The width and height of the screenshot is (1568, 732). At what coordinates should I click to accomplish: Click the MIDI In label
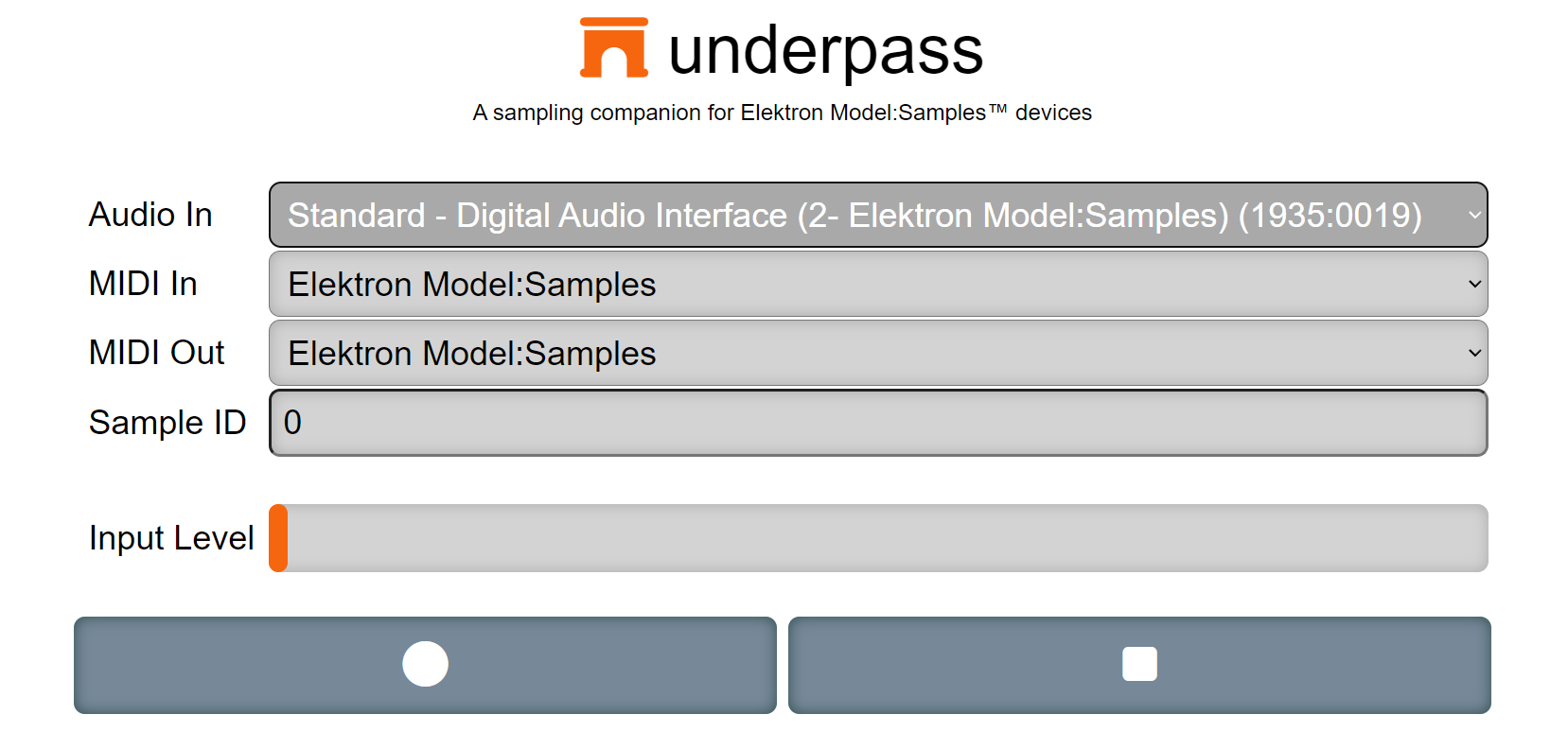click(x=143, y=284)
